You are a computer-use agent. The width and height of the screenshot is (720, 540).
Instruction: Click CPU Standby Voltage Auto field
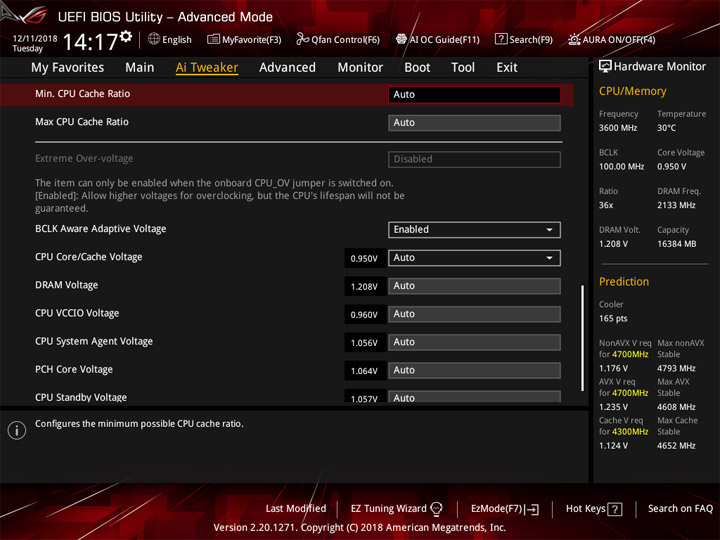pyautogui.click(x=474, y=397)
